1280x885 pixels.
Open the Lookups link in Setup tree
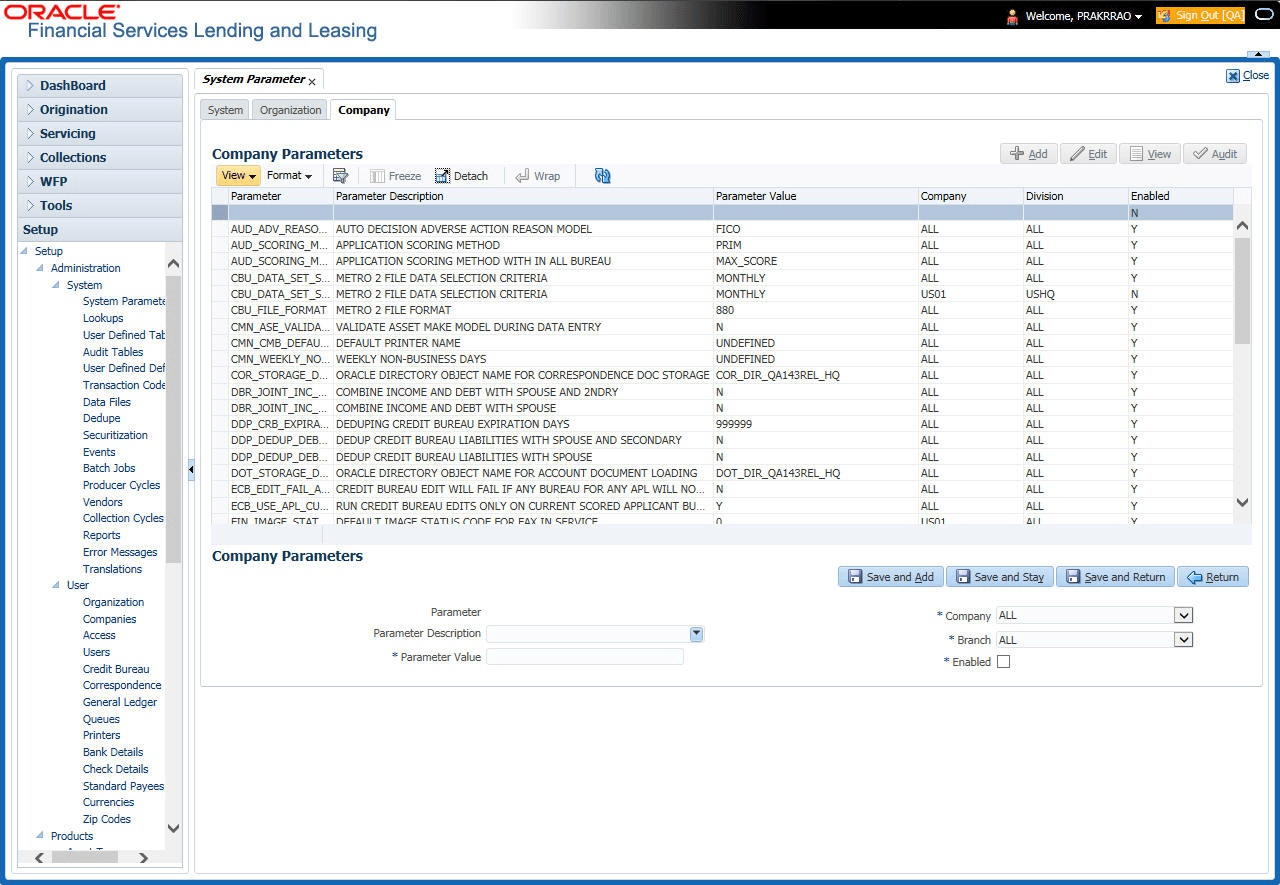[103, 318]
